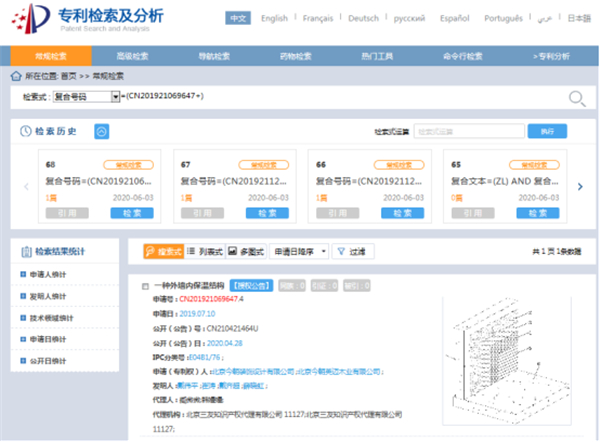600x442 pixels.
Task: Expand 公开日统计 plus icon
Action: coord(23,360)
